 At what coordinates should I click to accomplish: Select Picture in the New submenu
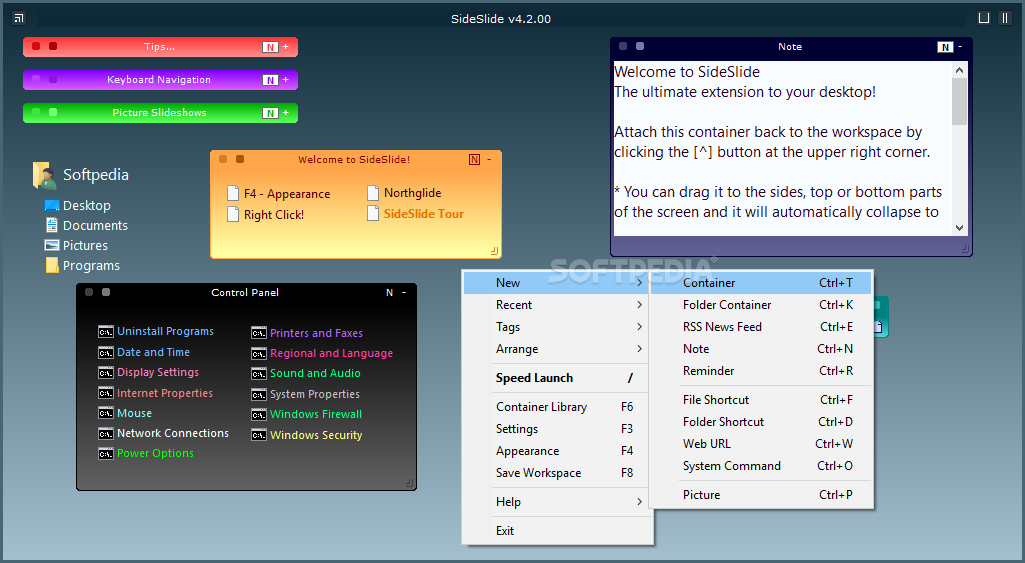coord(761,495)
